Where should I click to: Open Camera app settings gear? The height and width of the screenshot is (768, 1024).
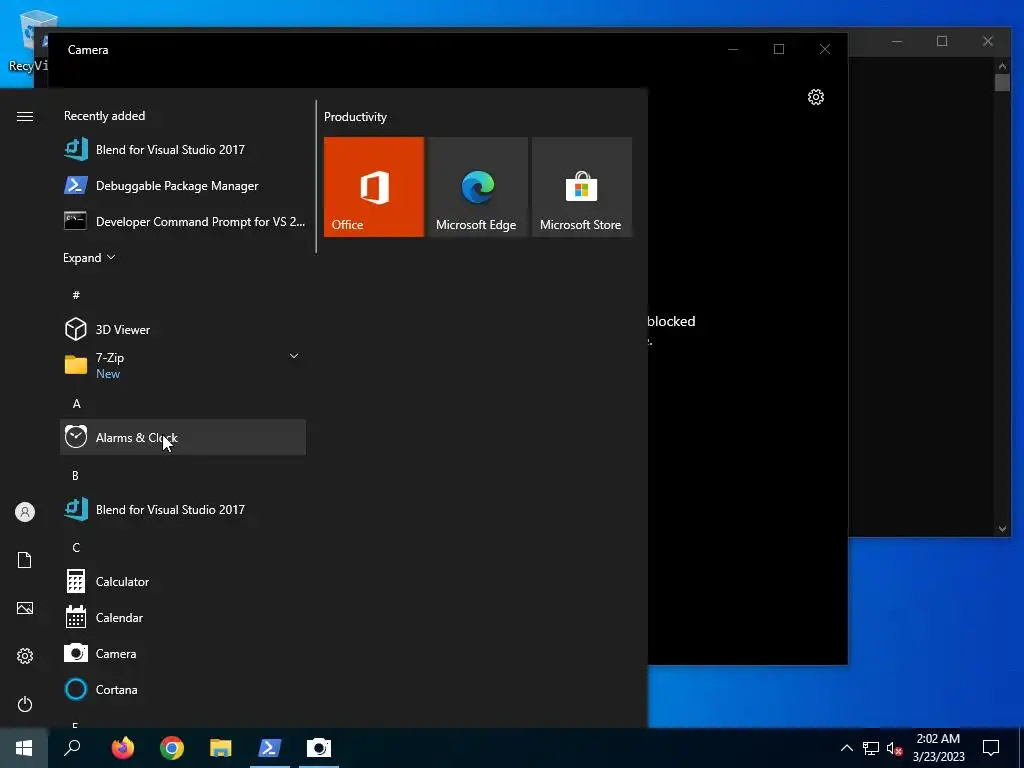(x=816, y=97)
